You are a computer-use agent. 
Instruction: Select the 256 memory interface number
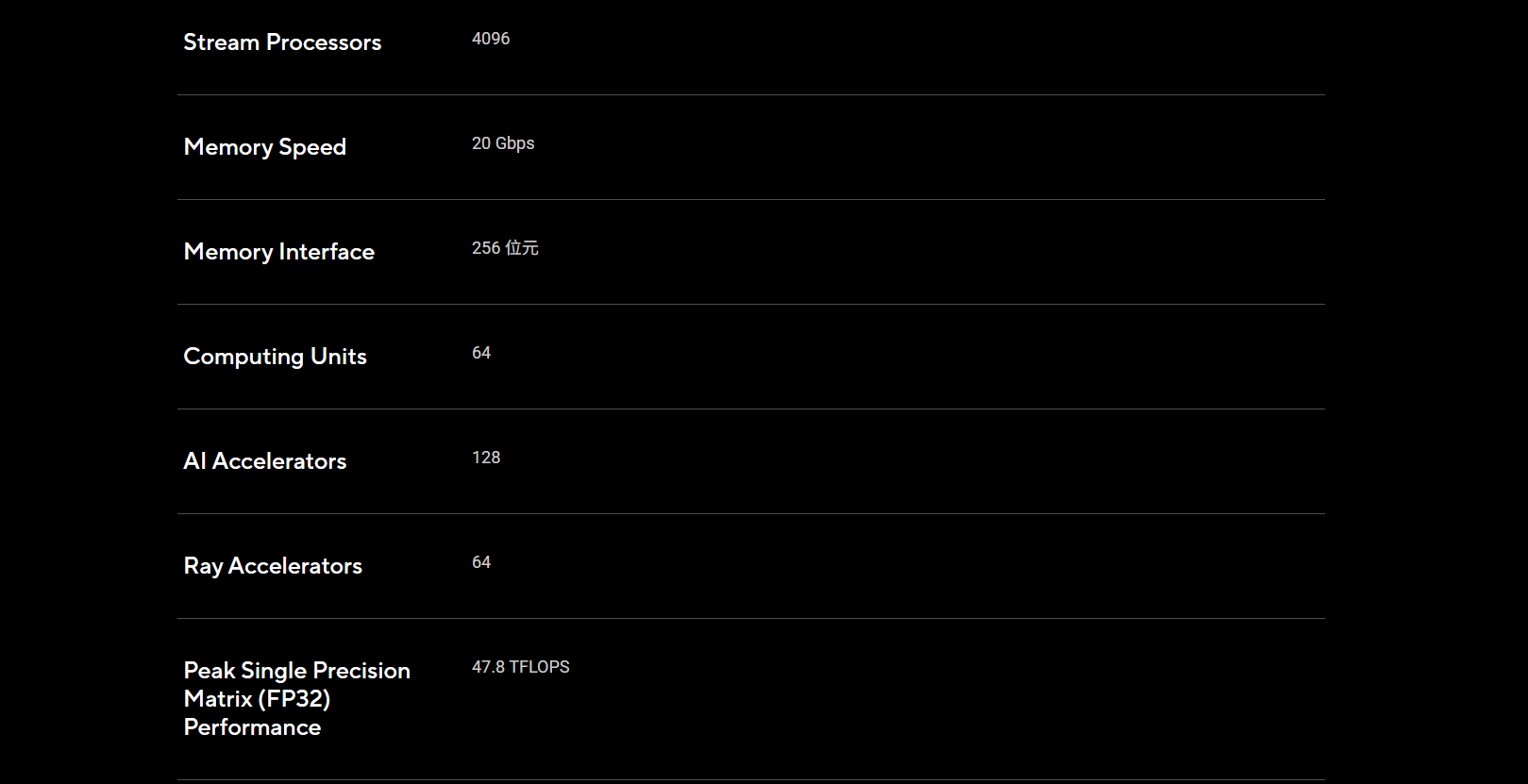point(486,248)
